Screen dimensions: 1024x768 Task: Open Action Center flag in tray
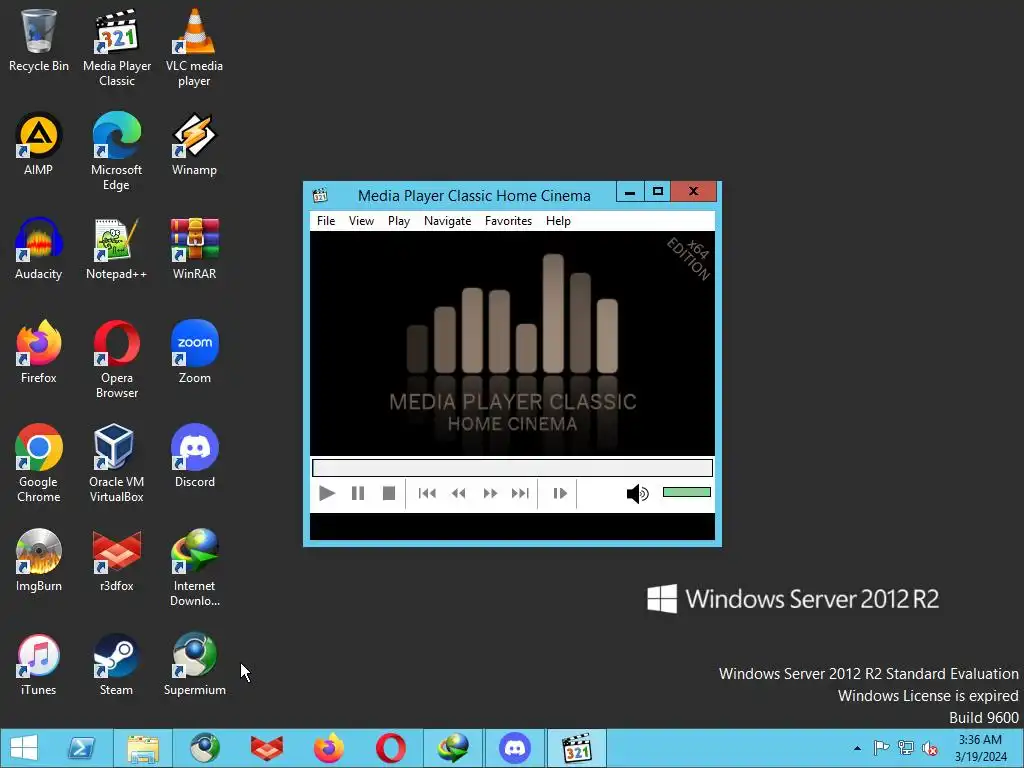pos(881,748)
